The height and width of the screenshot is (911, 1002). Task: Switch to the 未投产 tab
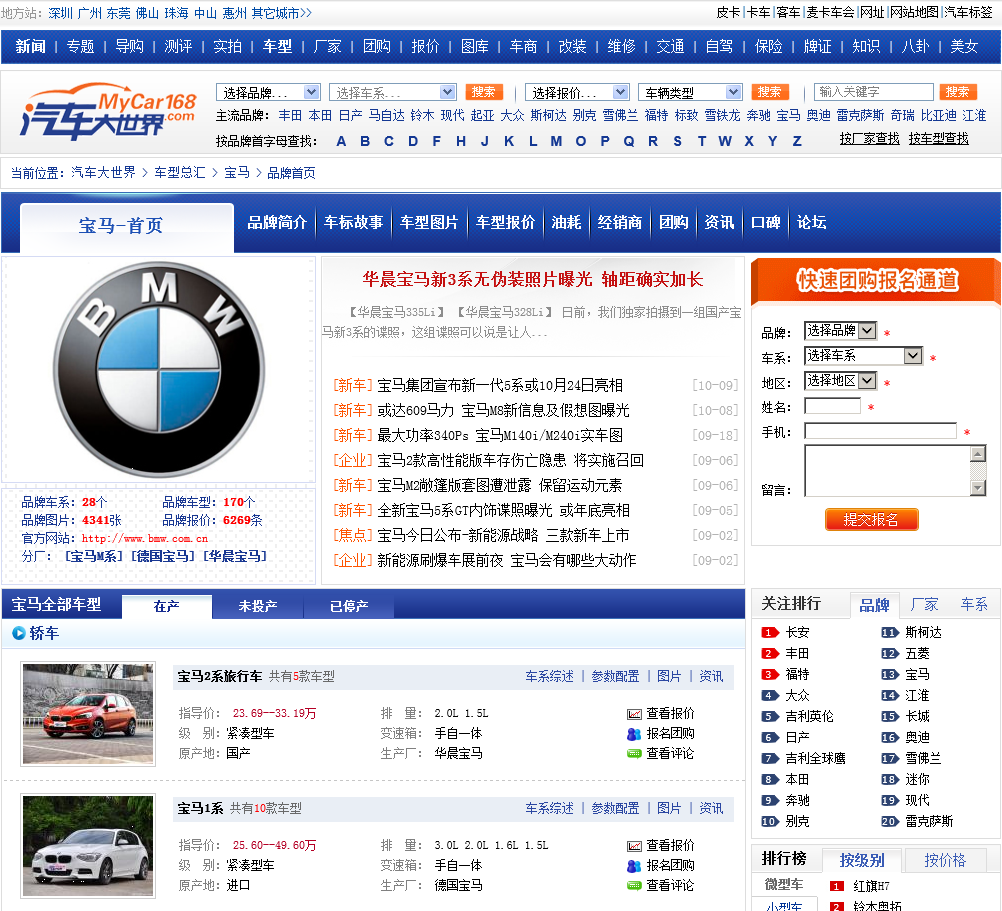click(x=258, y=606)
